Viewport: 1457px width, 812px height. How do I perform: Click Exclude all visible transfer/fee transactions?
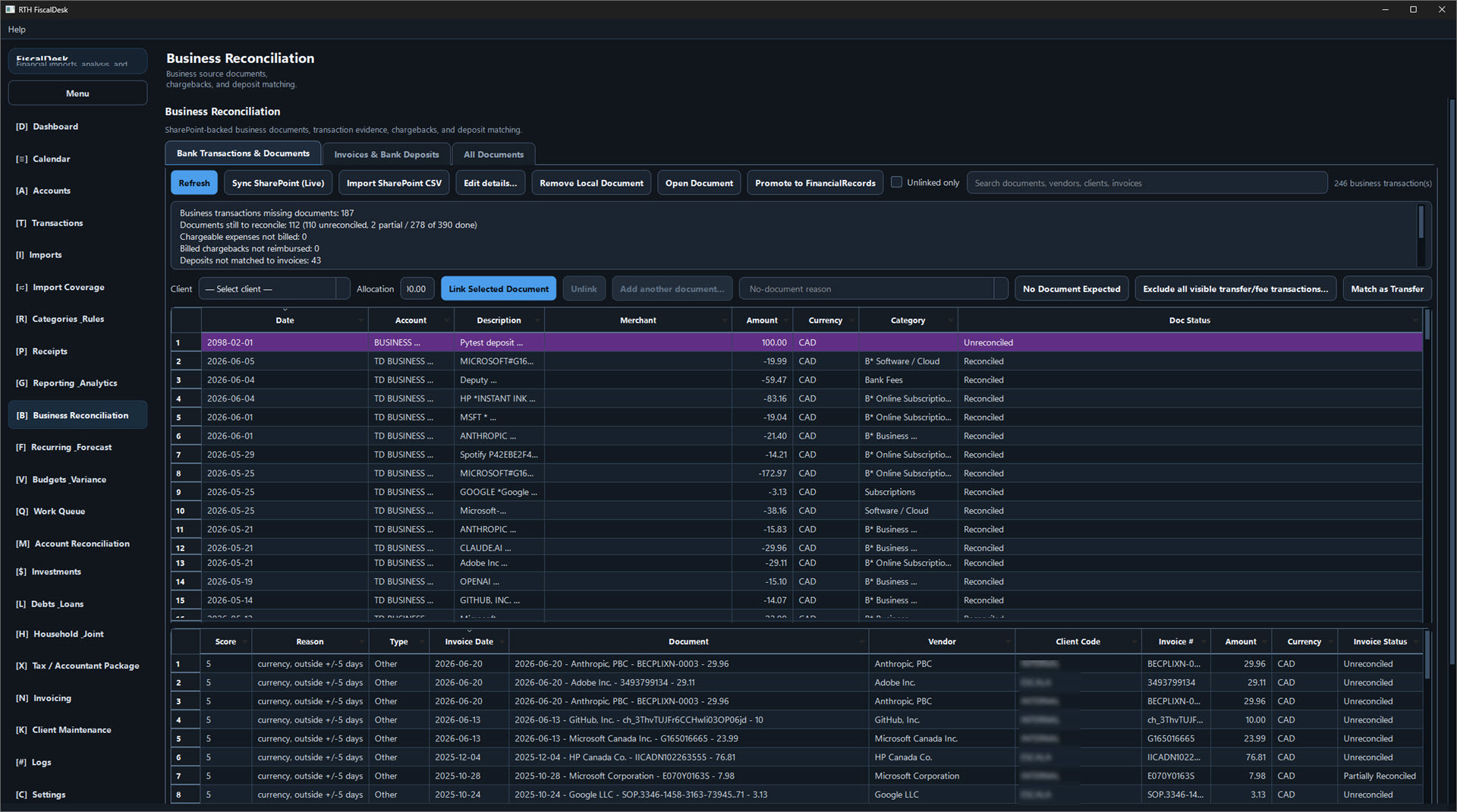(1235, 289)
